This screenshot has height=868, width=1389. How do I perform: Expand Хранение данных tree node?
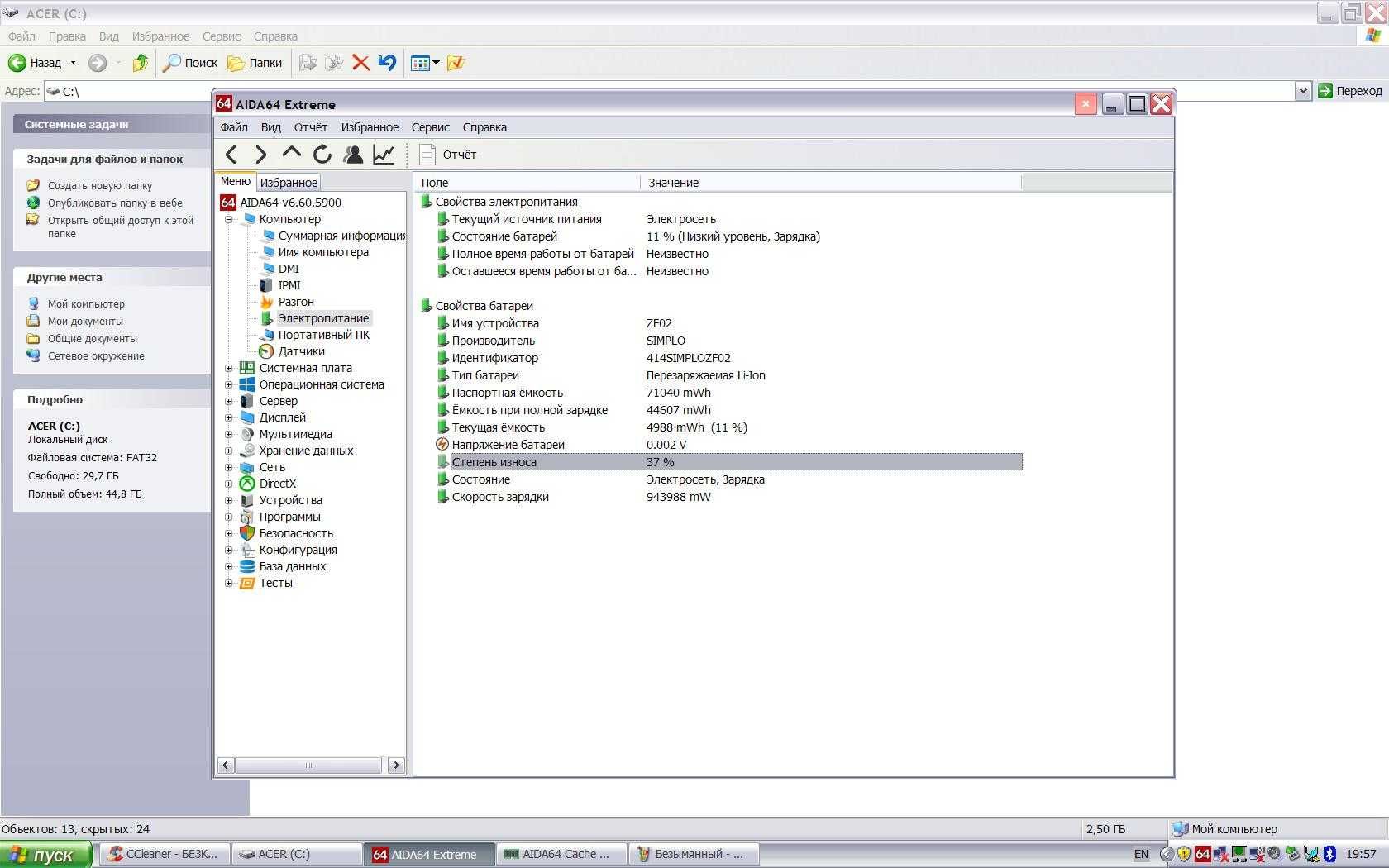229,451
